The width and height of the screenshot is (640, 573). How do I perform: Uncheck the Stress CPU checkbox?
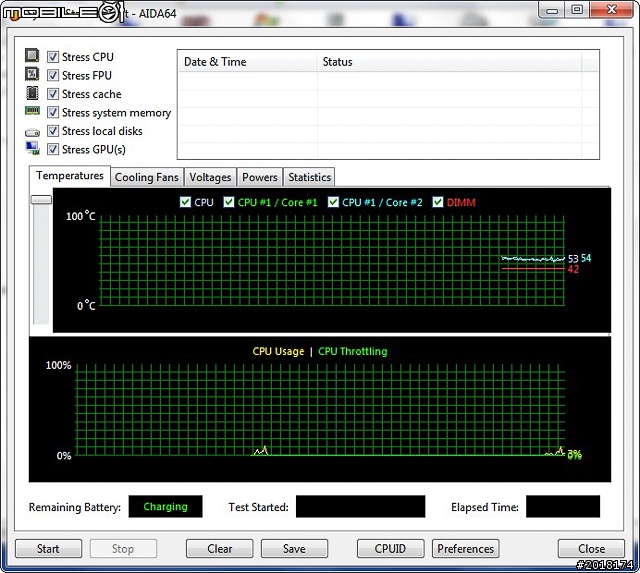53,57
